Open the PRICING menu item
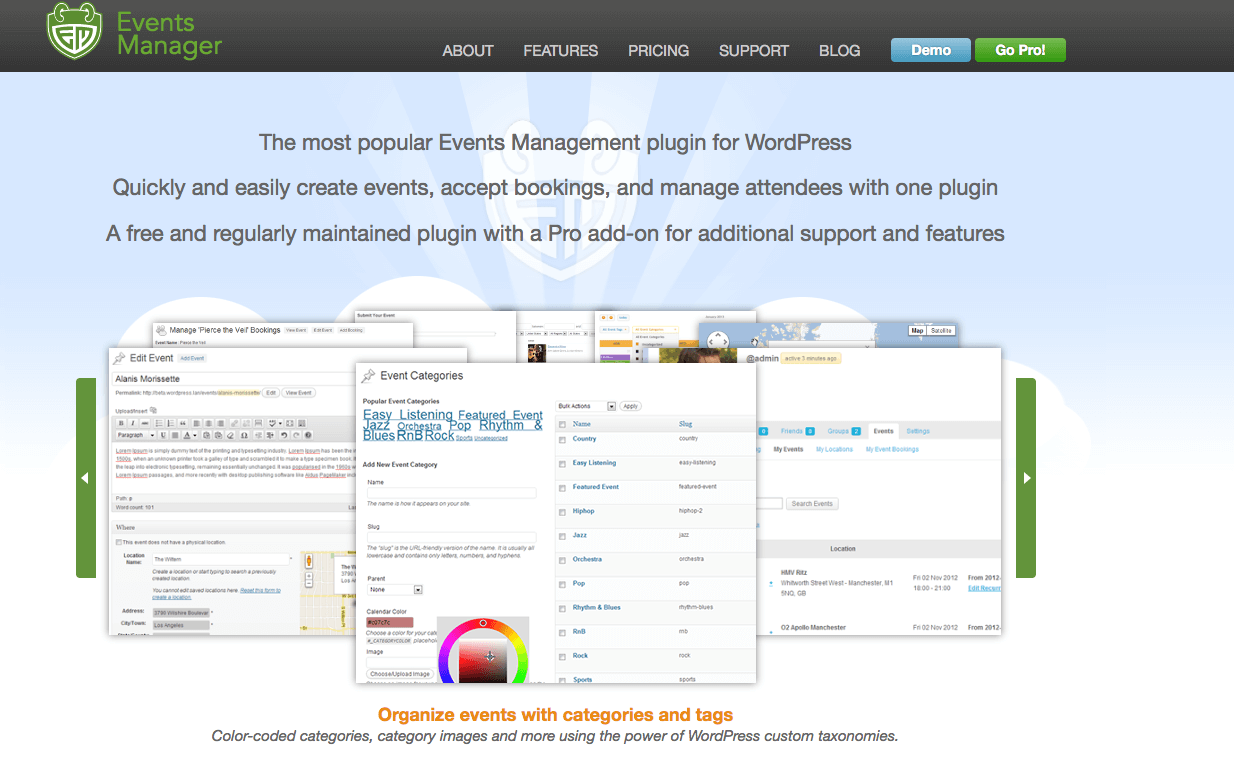Screen dimensions: 1234x780 (x=658, y=50)
